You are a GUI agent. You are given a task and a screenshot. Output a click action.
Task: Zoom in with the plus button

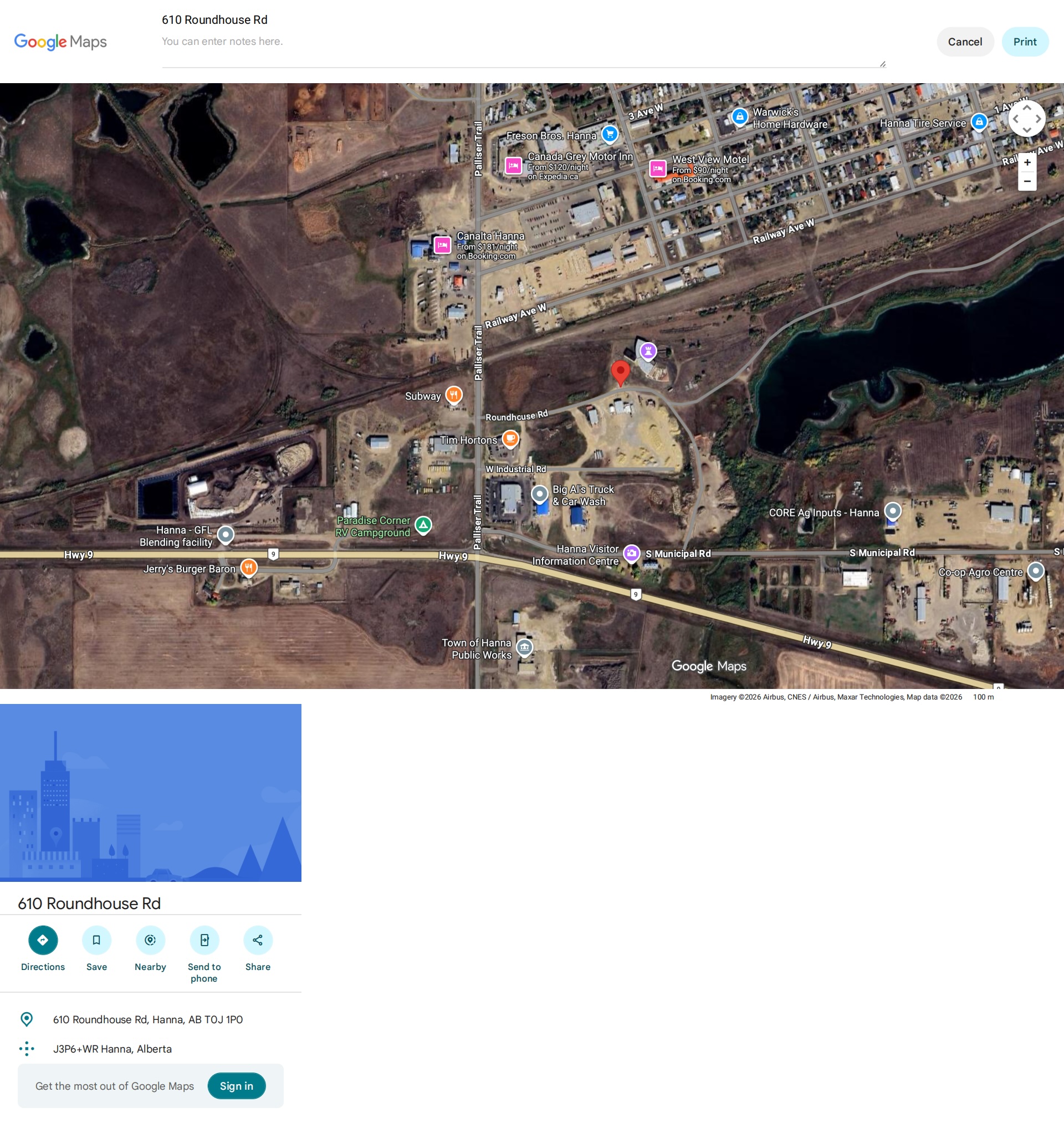1027,163
